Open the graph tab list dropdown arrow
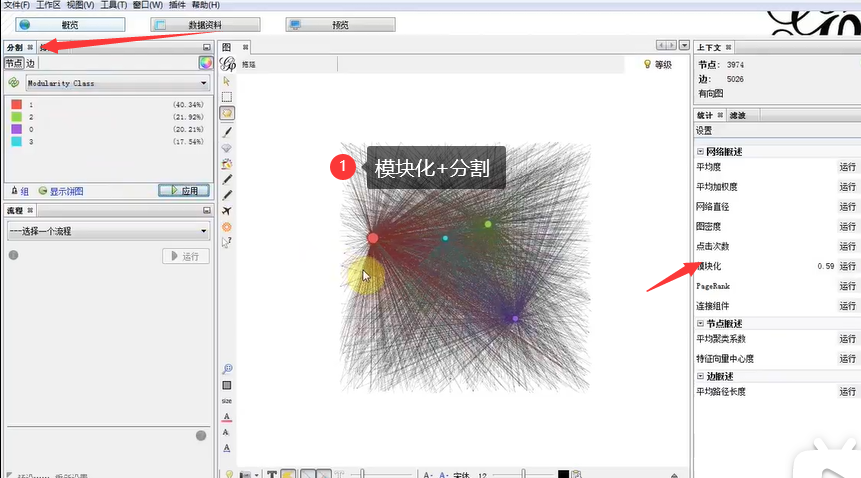The image size is (861, 478). pos(684,45)
